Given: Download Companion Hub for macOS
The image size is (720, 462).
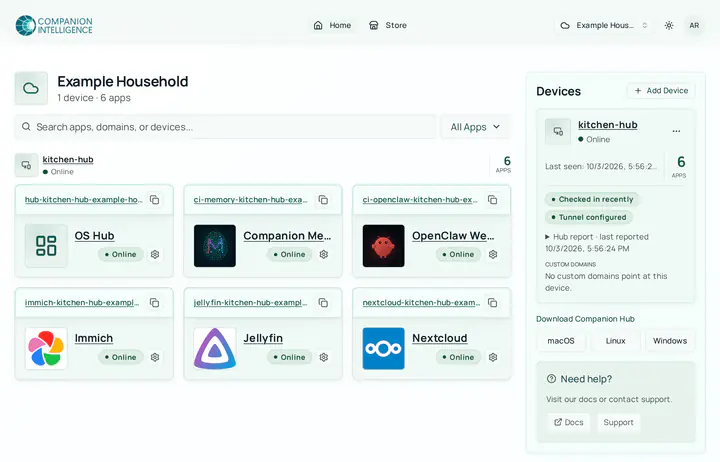Looking at the screenshot, I should pos(561,341).
